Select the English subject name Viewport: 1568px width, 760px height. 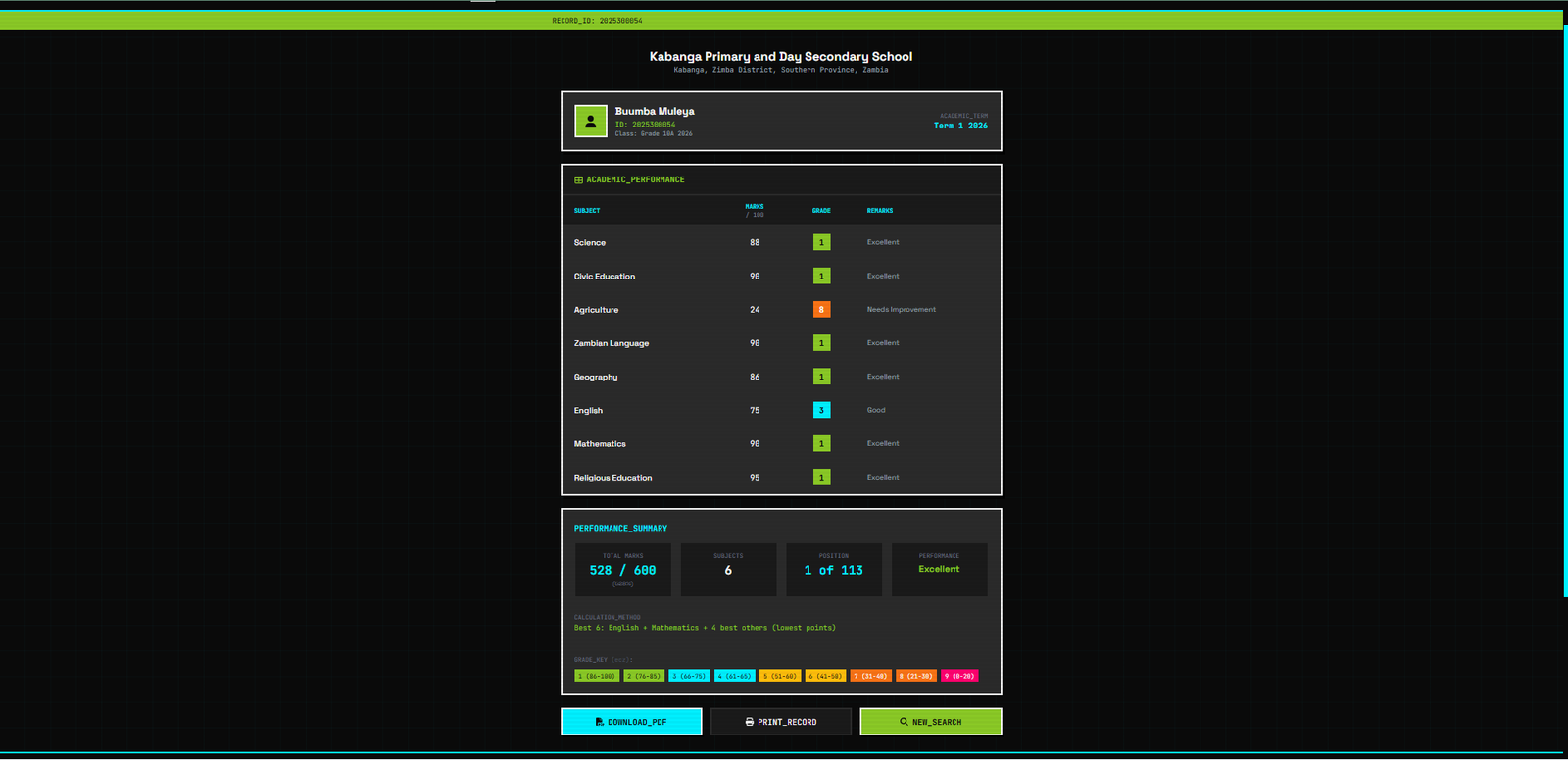588,410
